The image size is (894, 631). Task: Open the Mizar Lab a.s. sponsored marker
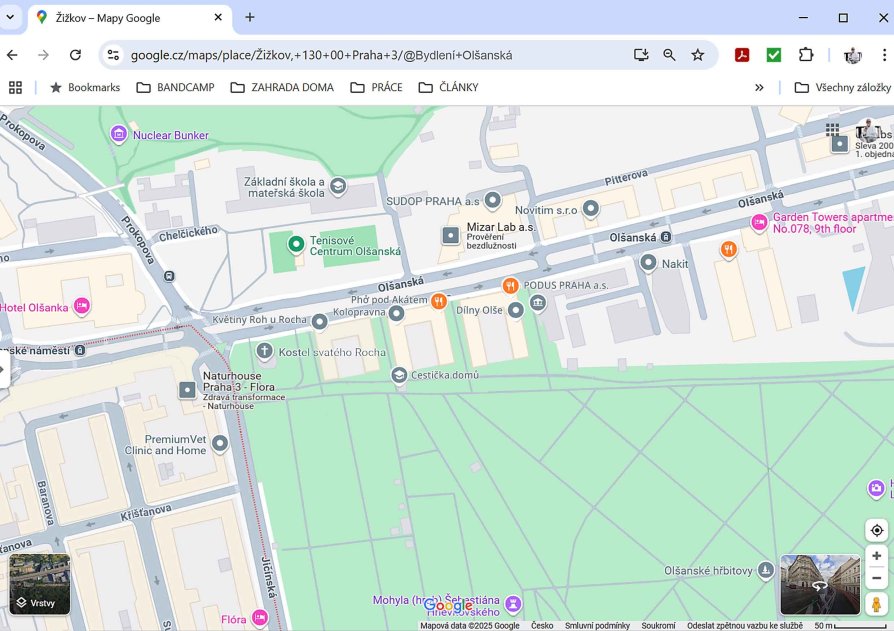point(450,235)
